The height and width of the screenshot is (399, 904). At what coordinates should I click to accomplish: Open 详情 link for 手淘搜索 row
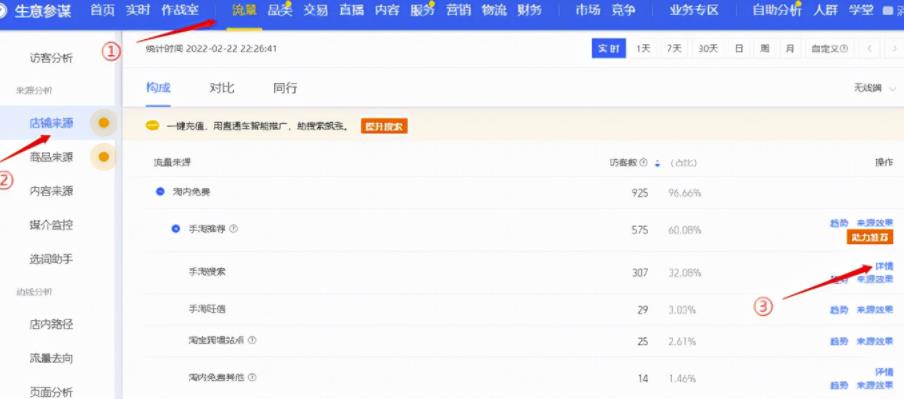[884, 266]
